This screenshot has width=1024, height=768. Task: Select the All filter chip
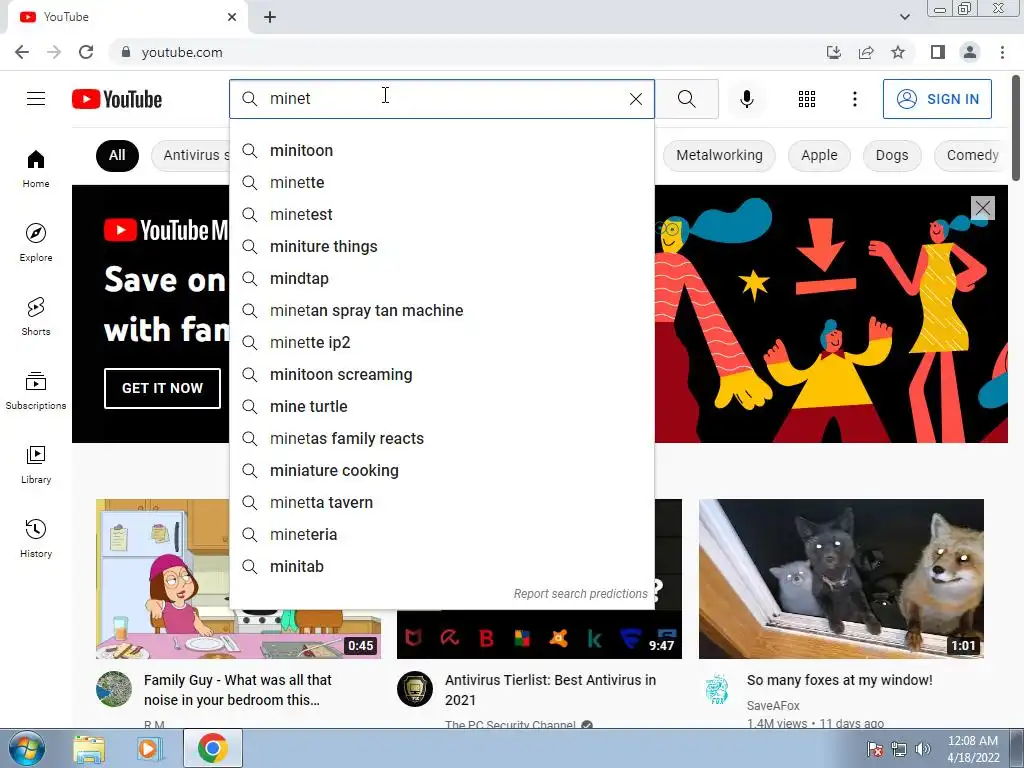(x=117, y=155)
